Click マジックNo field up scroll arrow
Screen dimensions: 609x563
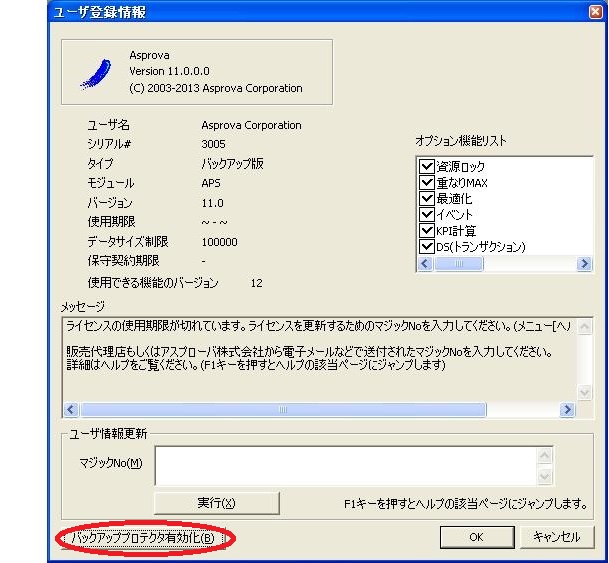tap(545, 455)
